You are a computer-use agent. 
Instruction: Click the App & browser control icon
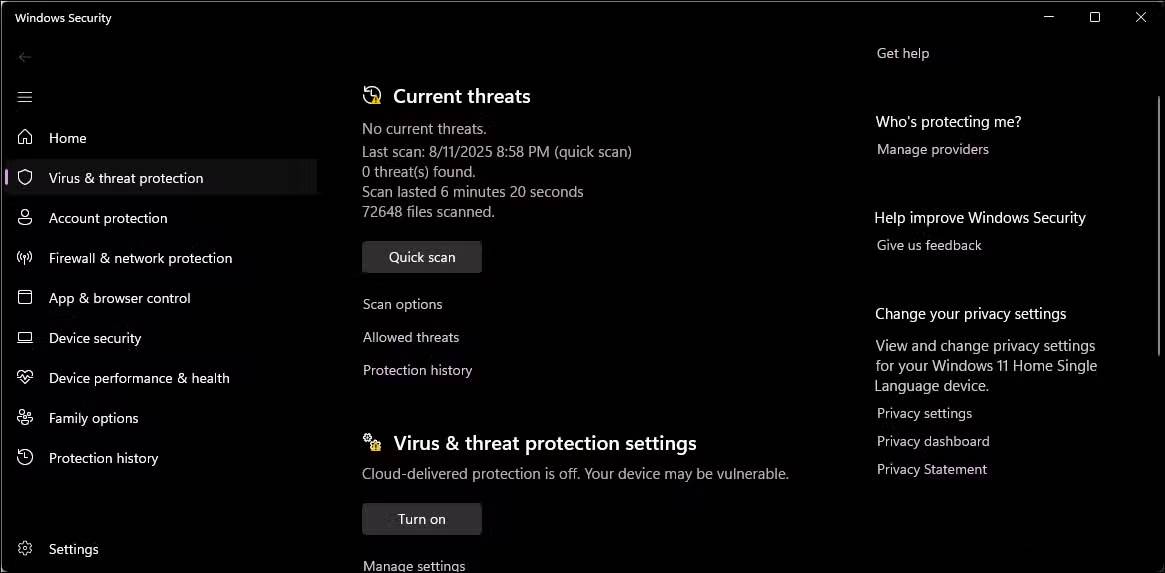pyautogui.click(x=26, y=298)
